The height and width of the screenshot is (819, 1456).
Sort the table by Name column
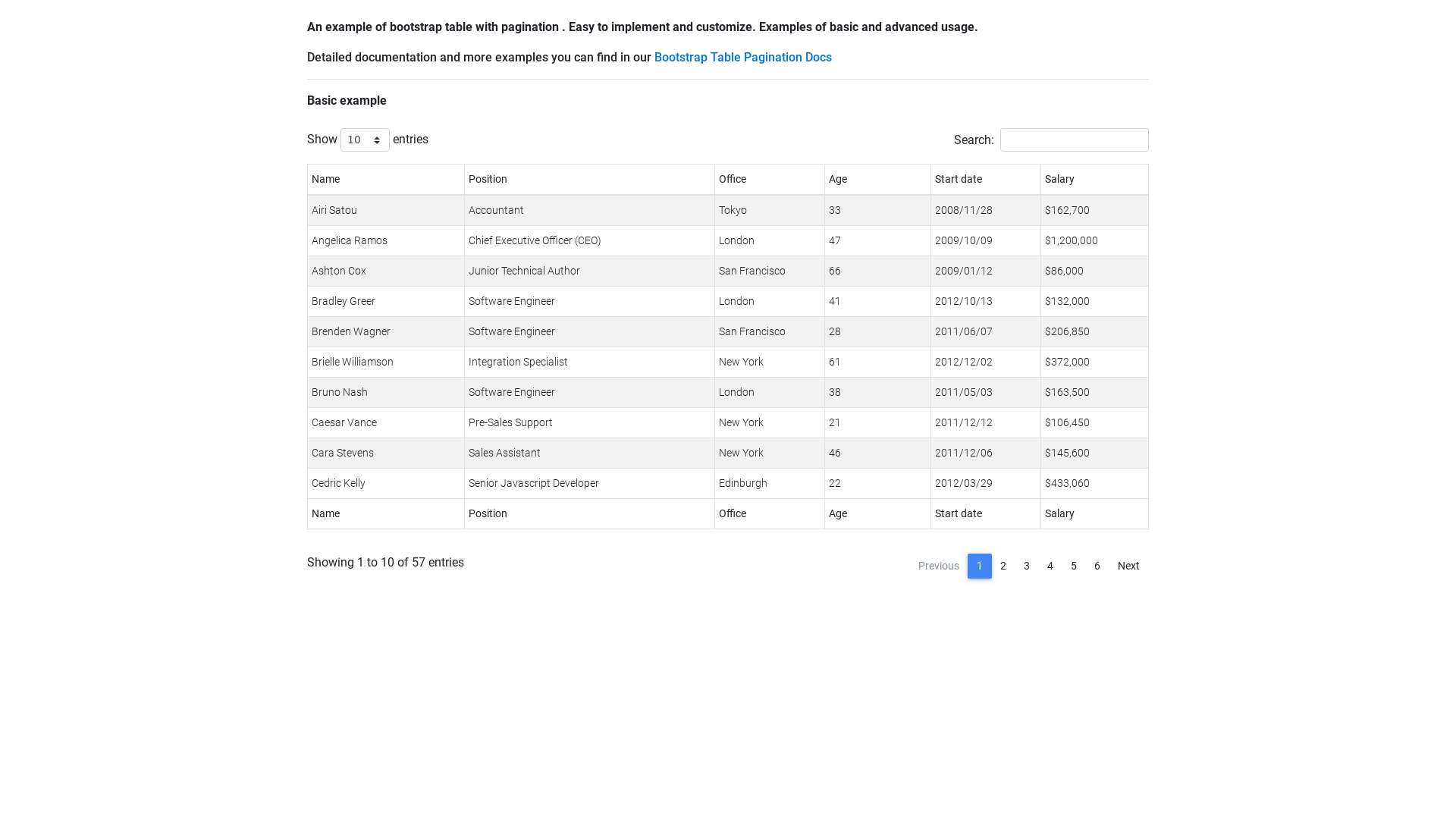click(325, 179)
